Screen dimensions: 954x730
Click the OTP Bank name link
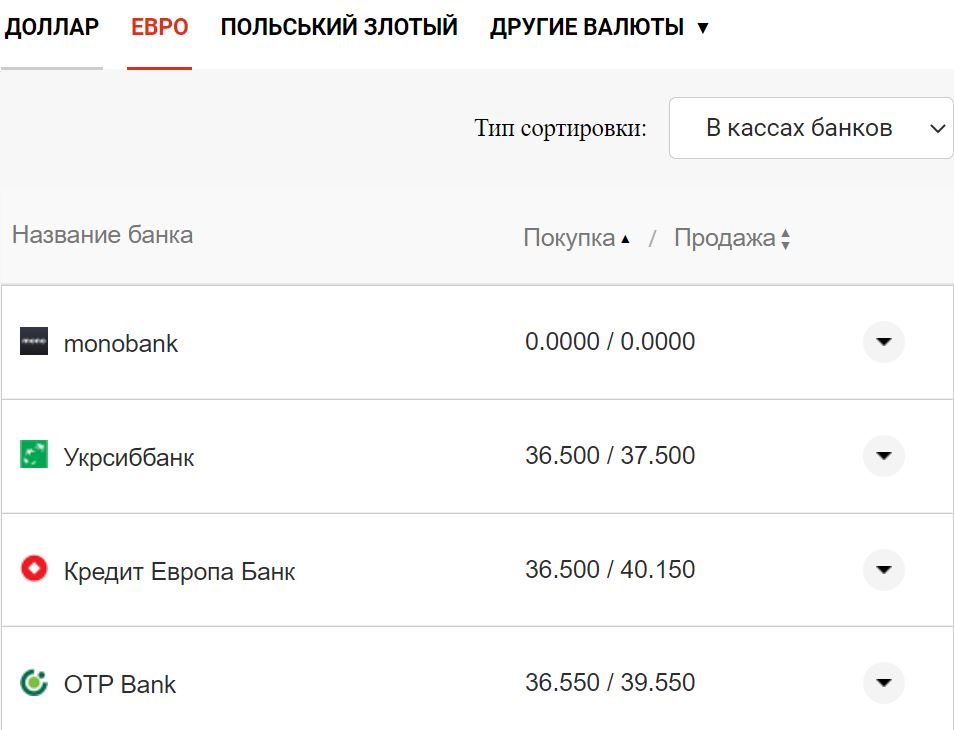click(118, 685)
